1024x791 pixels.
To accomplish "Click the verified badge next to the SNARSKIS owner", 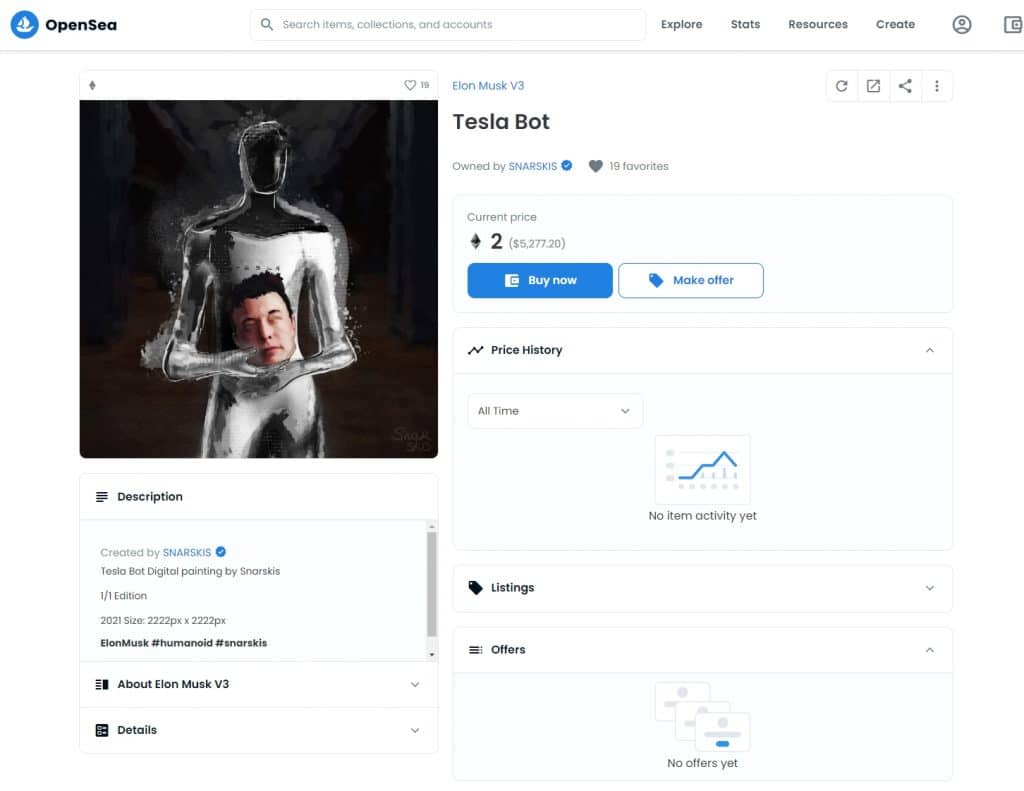I will pos(567,166).
